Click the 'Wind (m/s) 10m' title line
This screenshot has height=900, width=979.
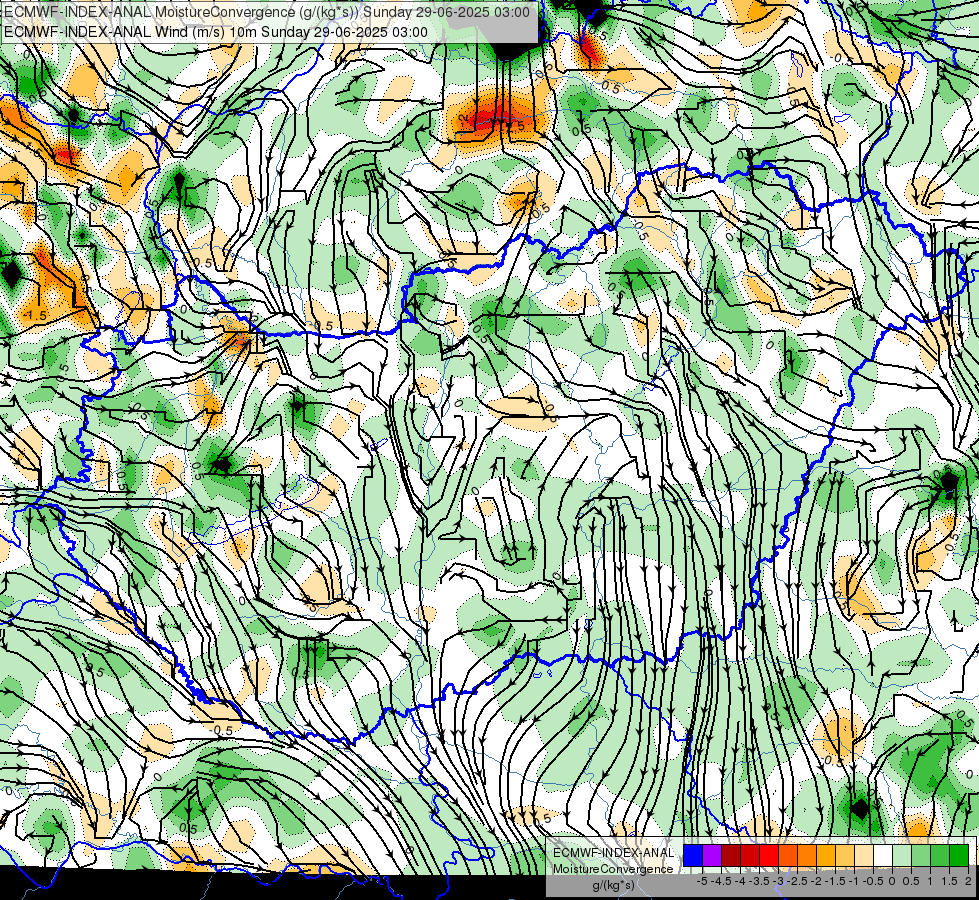pyautogui.click(x=216, y=32)
